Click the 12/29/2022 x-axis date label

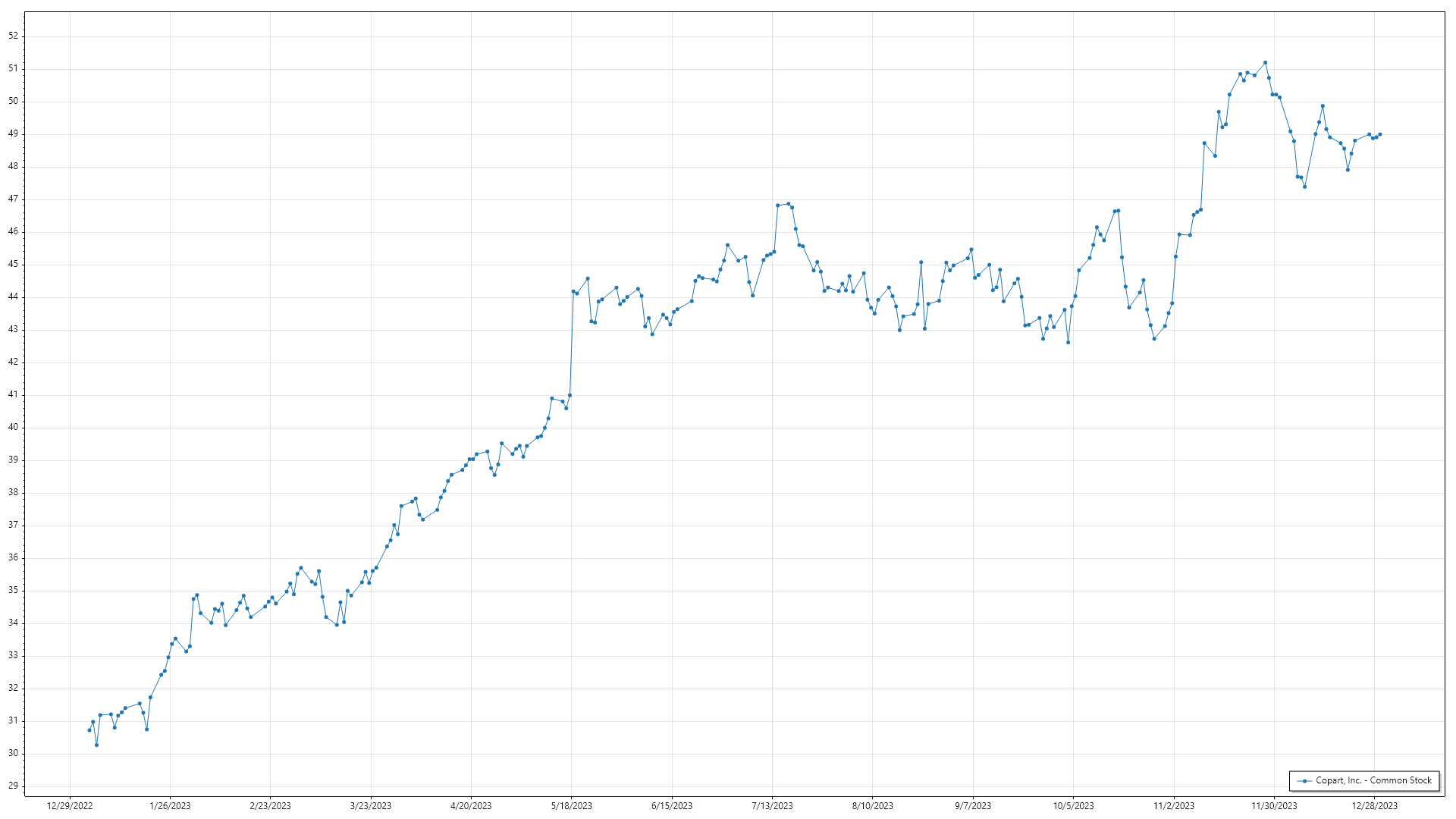click(70, 806)
